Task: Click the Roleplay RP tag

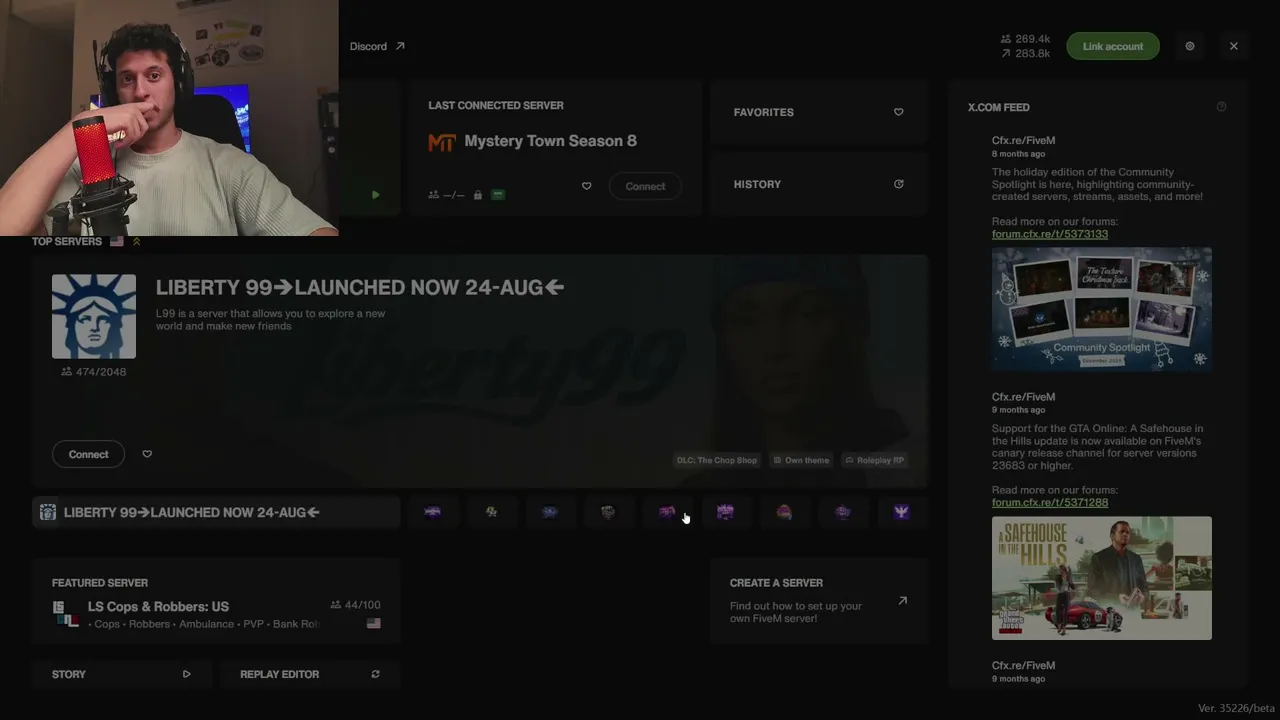Action: [x=875, y=460]
